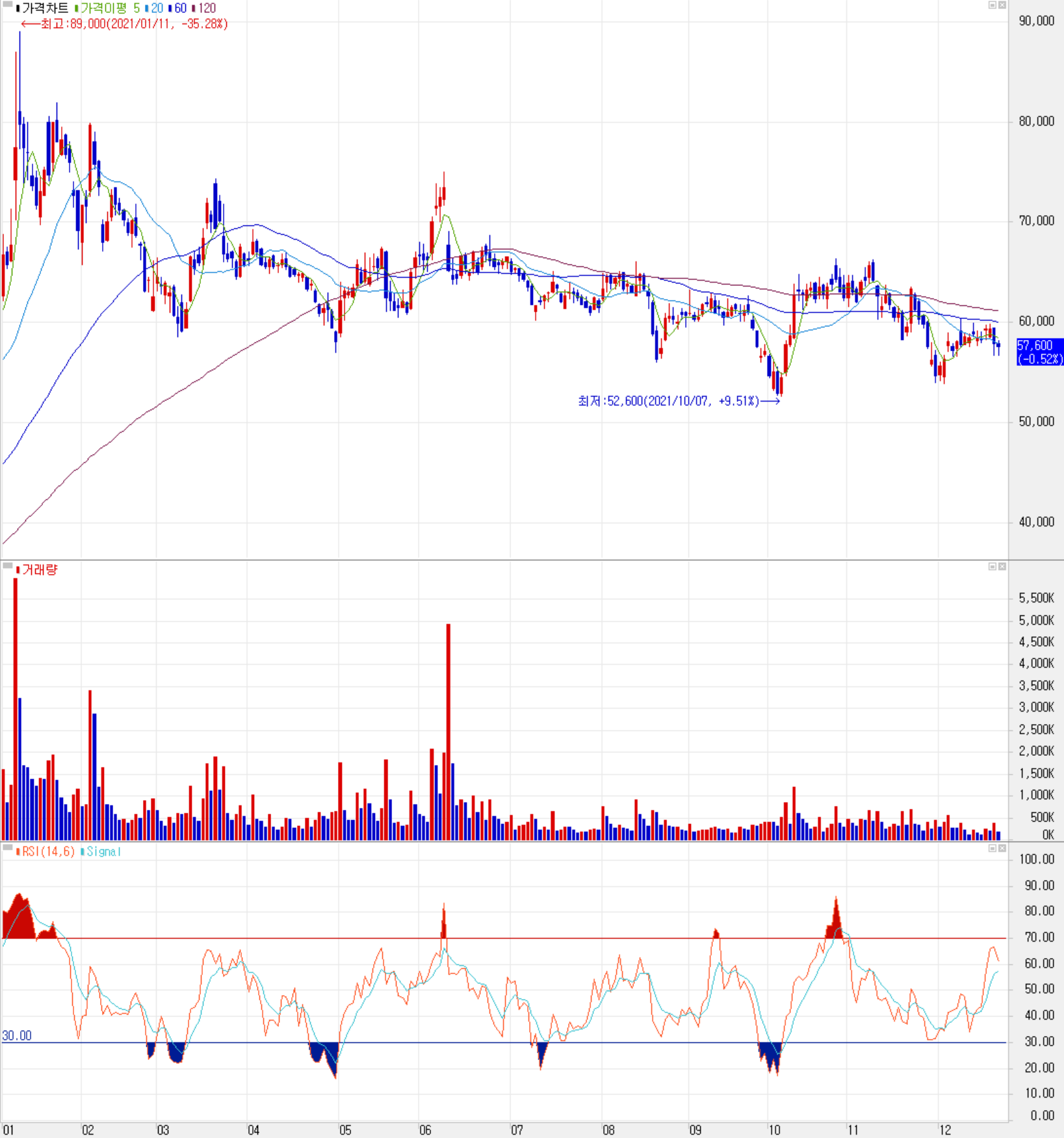1064x1138 pixels.
Task: Click the 01 month label on time axis
Action: [x=8, y=1130]
